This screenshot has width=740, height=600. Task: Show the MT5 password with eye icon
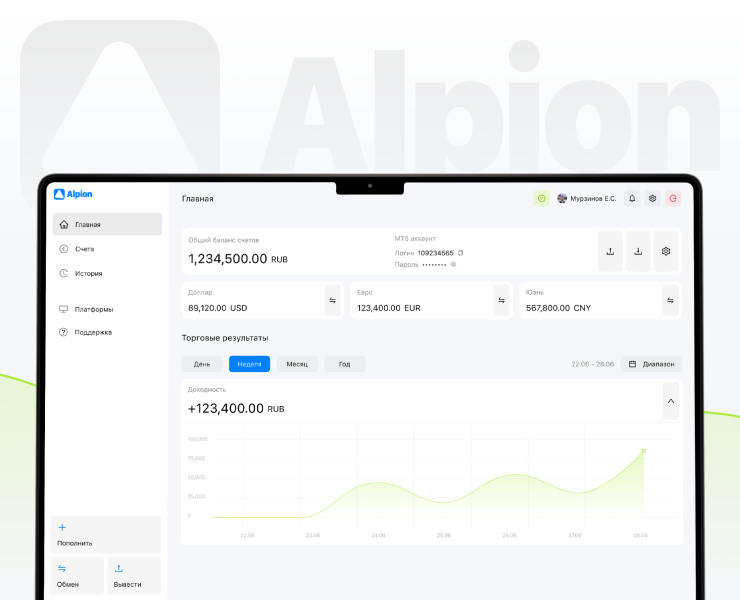click(x=453, y=264)
